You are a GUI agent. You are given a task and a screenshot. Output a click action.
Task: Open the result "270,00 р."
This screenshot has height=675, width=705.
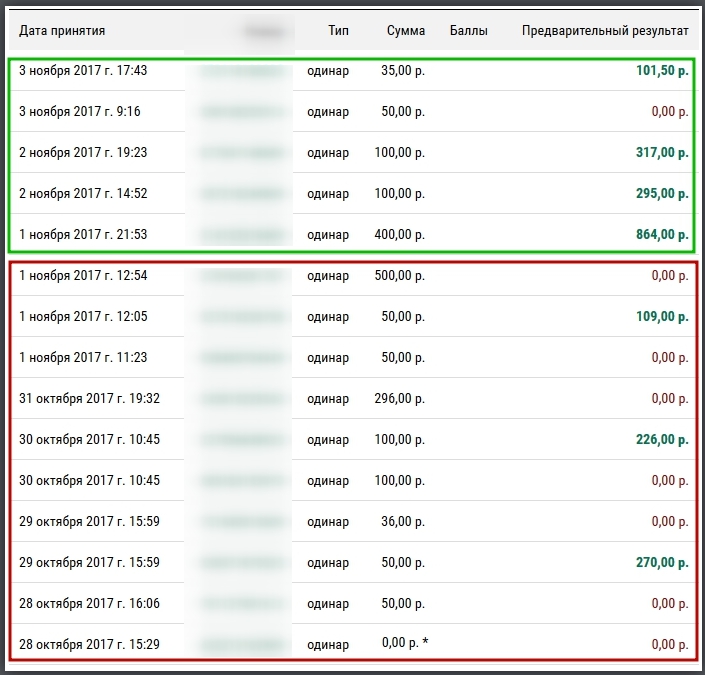(x=662, y=562)
